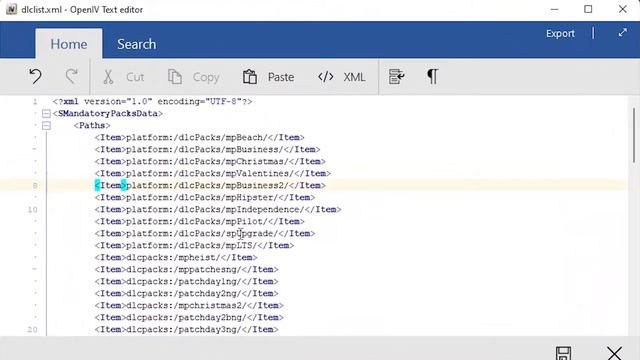The height and width of the screenshot is (360, 640).
Task: Open the Search tab
Action: coord(136,44)
